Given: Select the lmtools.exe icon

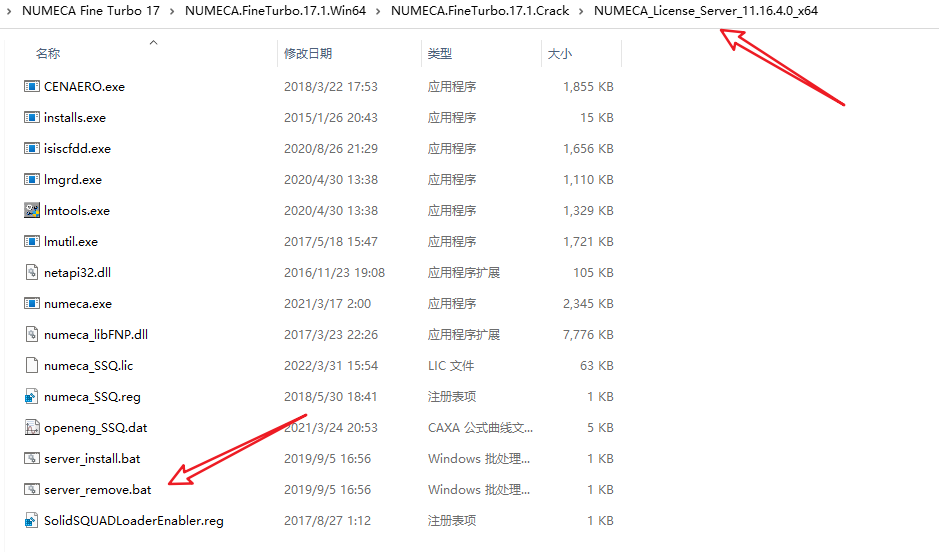Looking at the screenshot, I should 32,210.
